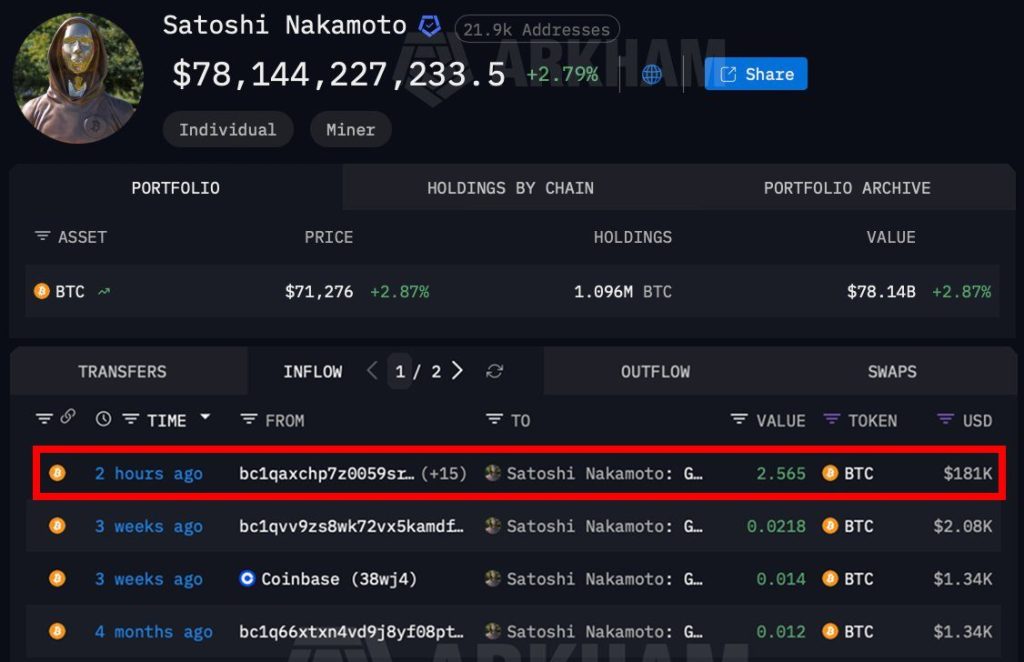Open the 2 hours ago transfer link
Viewport: 1024px width, 662px height.
point(148,473)
